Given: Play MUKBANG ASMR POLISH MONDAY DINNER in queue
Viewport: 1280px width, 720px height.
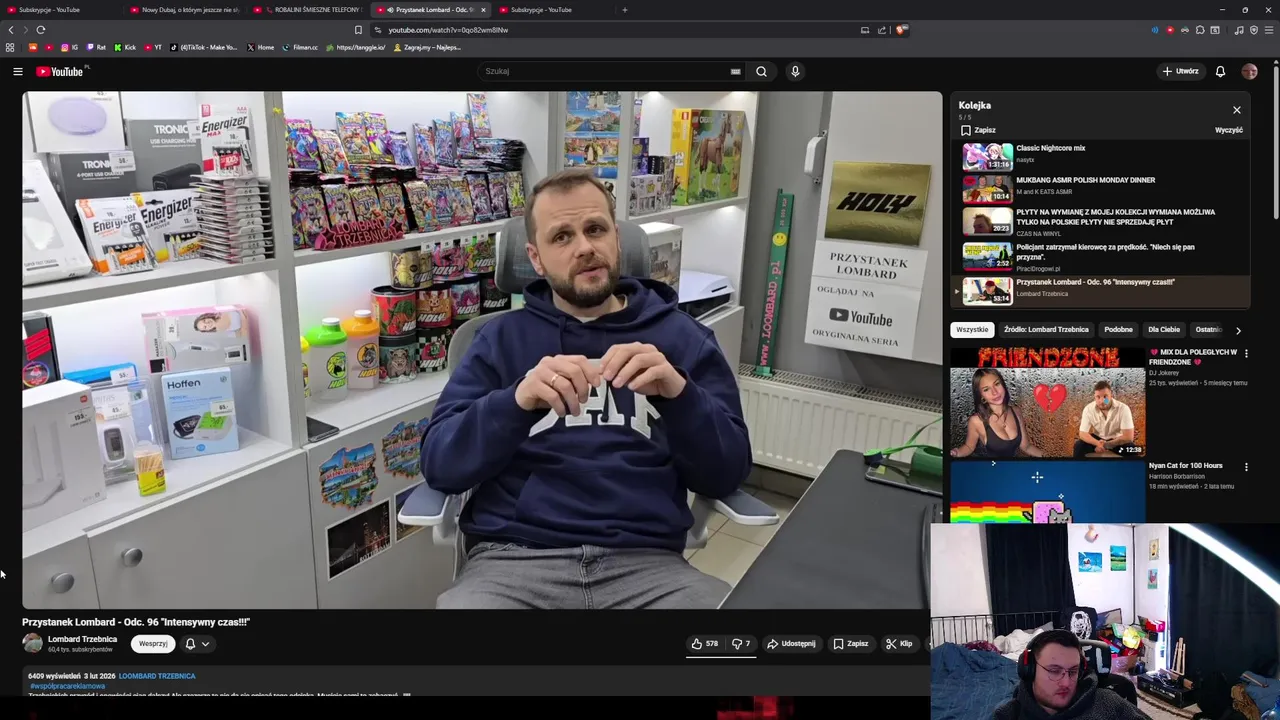Looking at the screenshot, I should [x=1100, y=188].
